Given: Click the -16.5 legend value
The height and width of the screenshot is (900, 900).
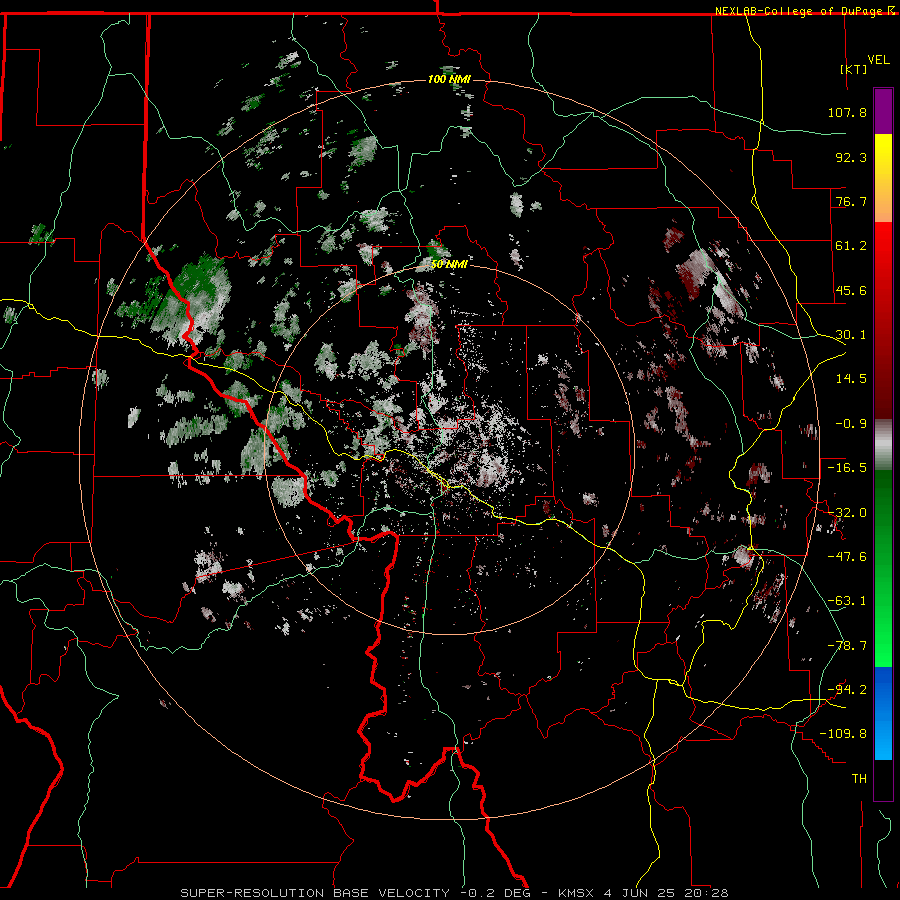Looking at the screenshot, I should [847, 468].
